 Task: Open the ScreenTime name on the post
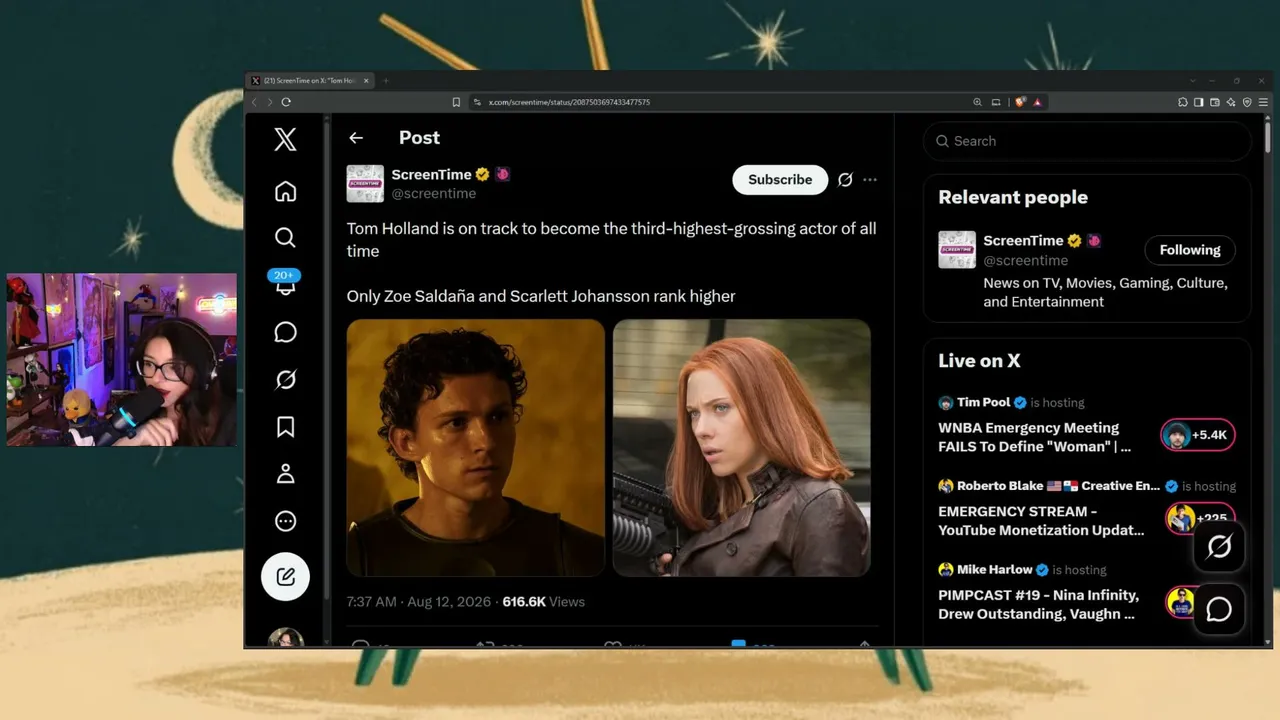click(431, 174)
